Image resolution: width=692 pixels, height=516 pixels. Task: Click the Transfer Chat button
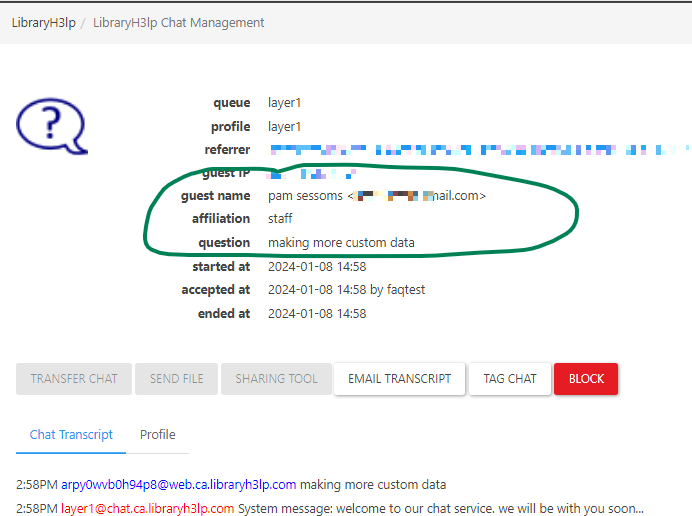tap(74, 379)
